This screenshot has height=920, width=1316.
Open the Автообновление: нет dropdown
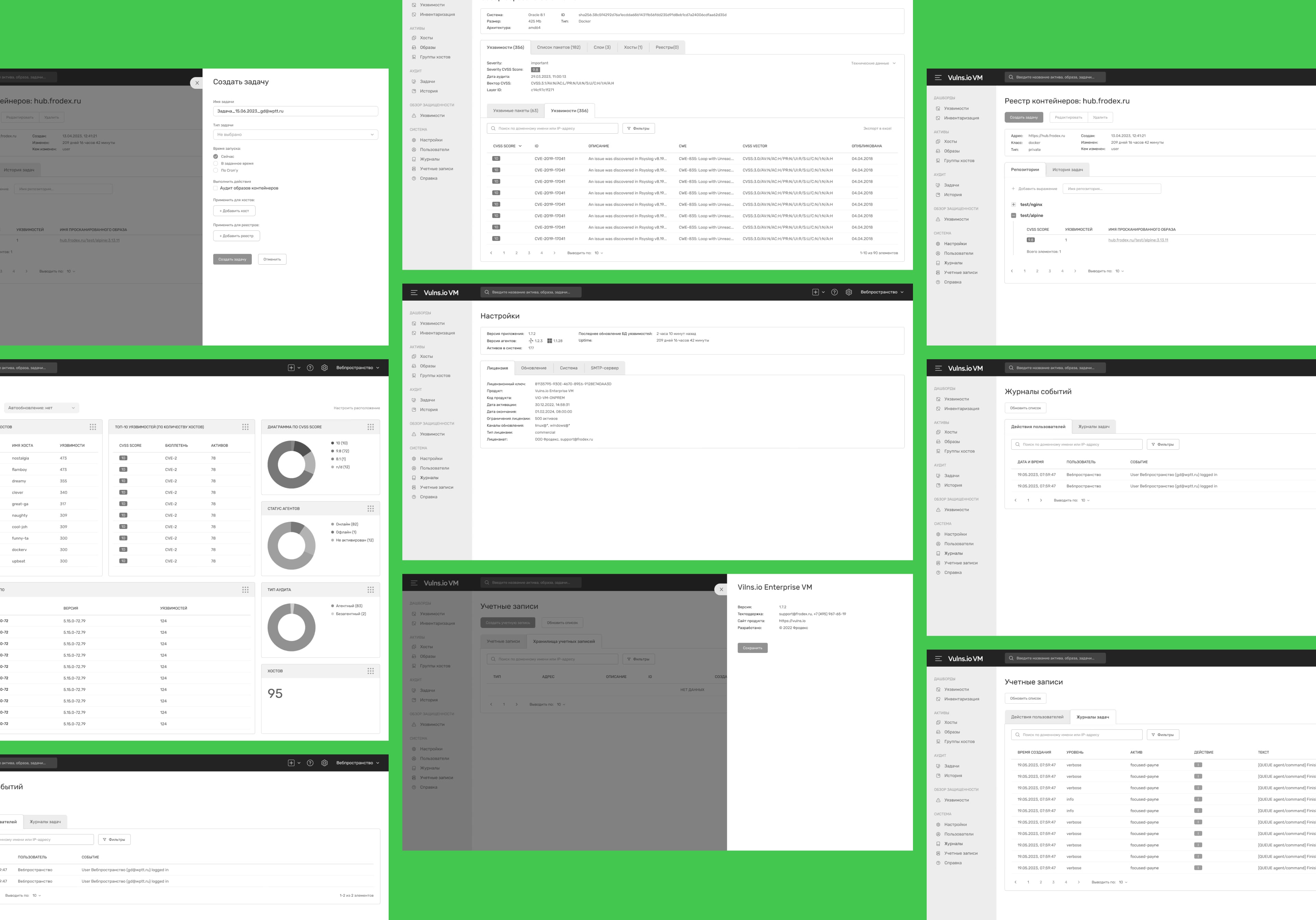[41, 408]
